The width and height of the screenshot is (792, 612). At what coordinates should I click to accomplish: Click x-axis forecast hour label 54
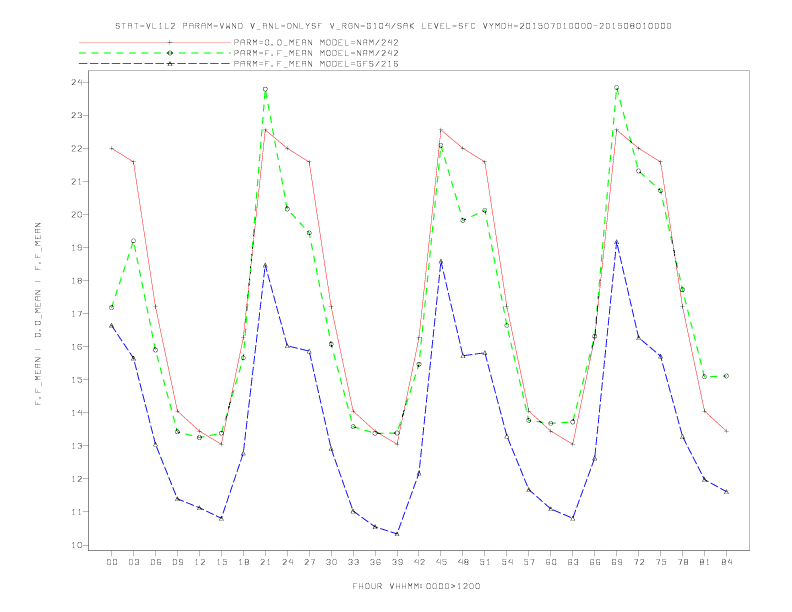507,562
